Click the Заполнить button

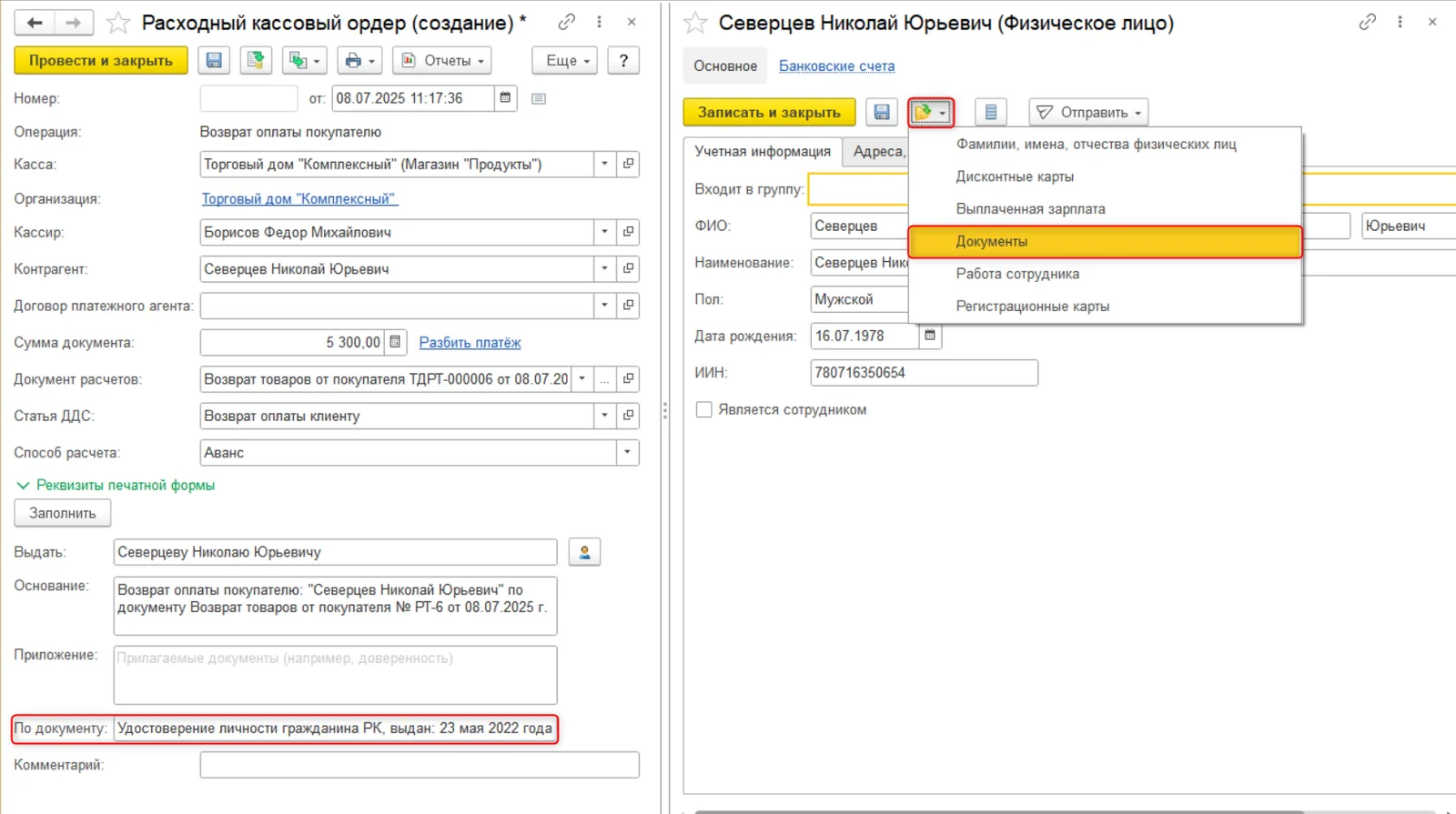pos(63,513)
